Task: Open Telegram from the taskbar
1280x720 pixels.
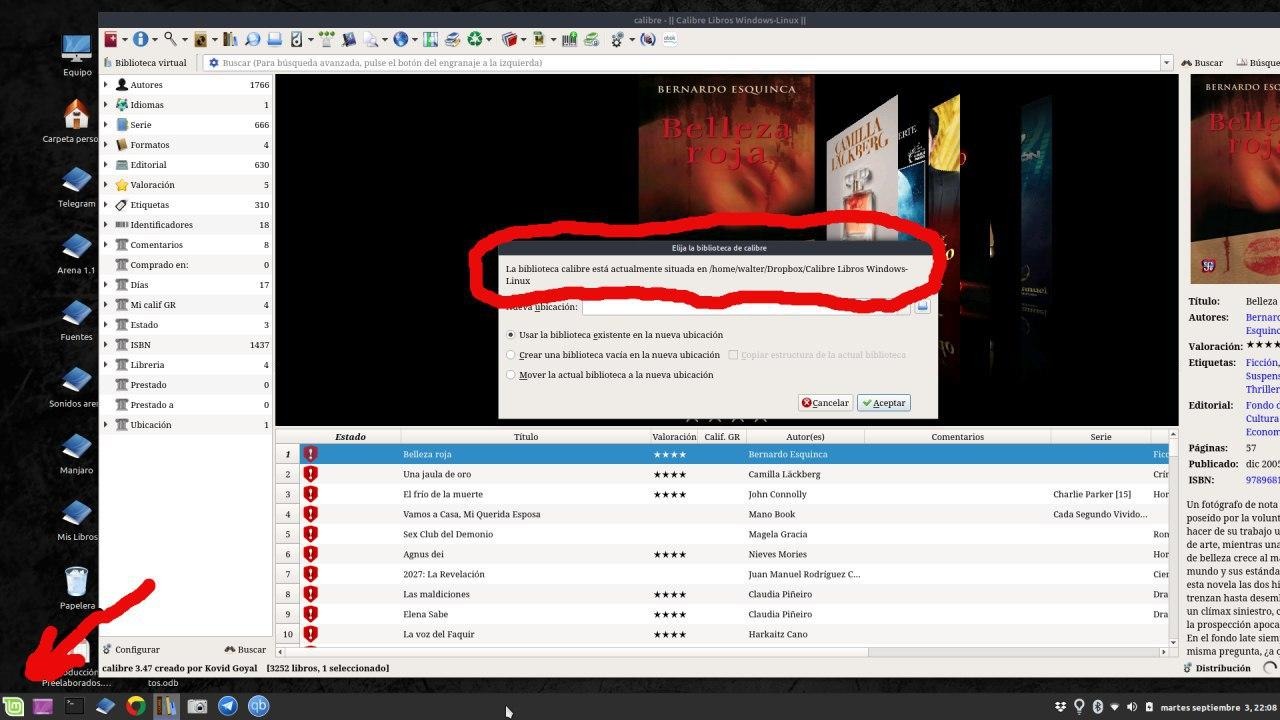Action: [228, 706]
